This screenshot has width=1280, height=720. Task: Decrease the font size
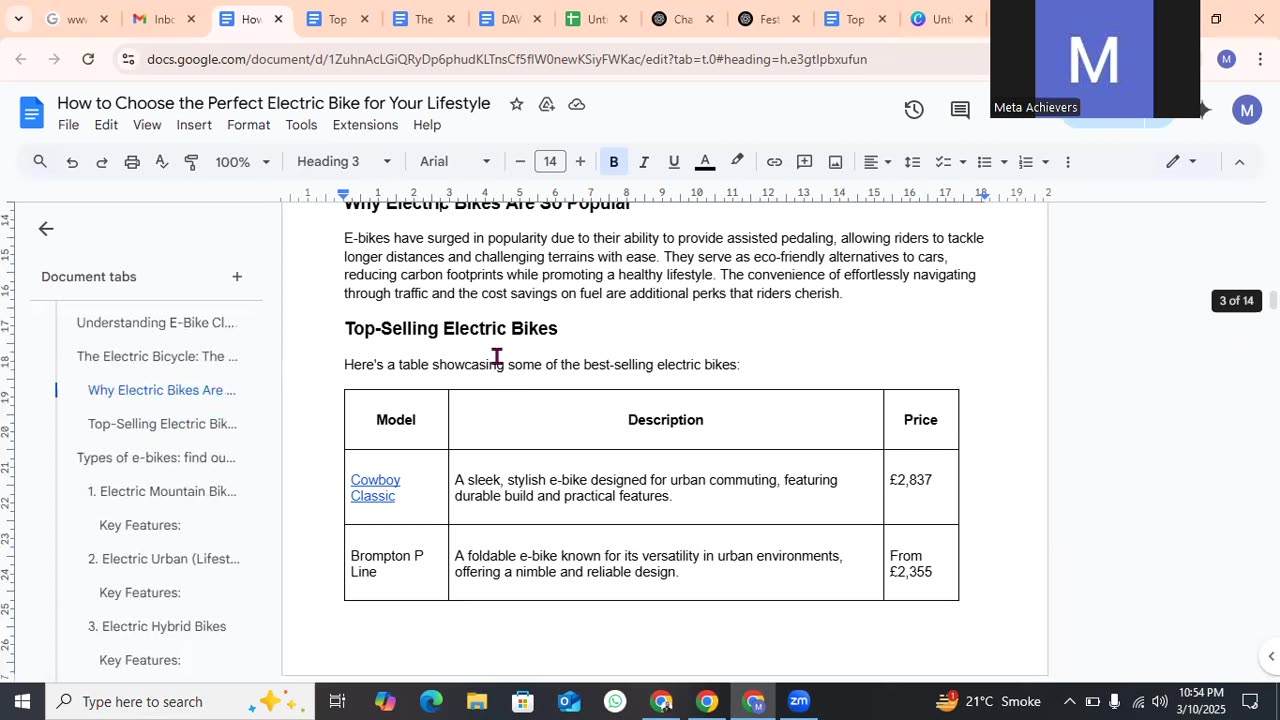pos(520,162)
